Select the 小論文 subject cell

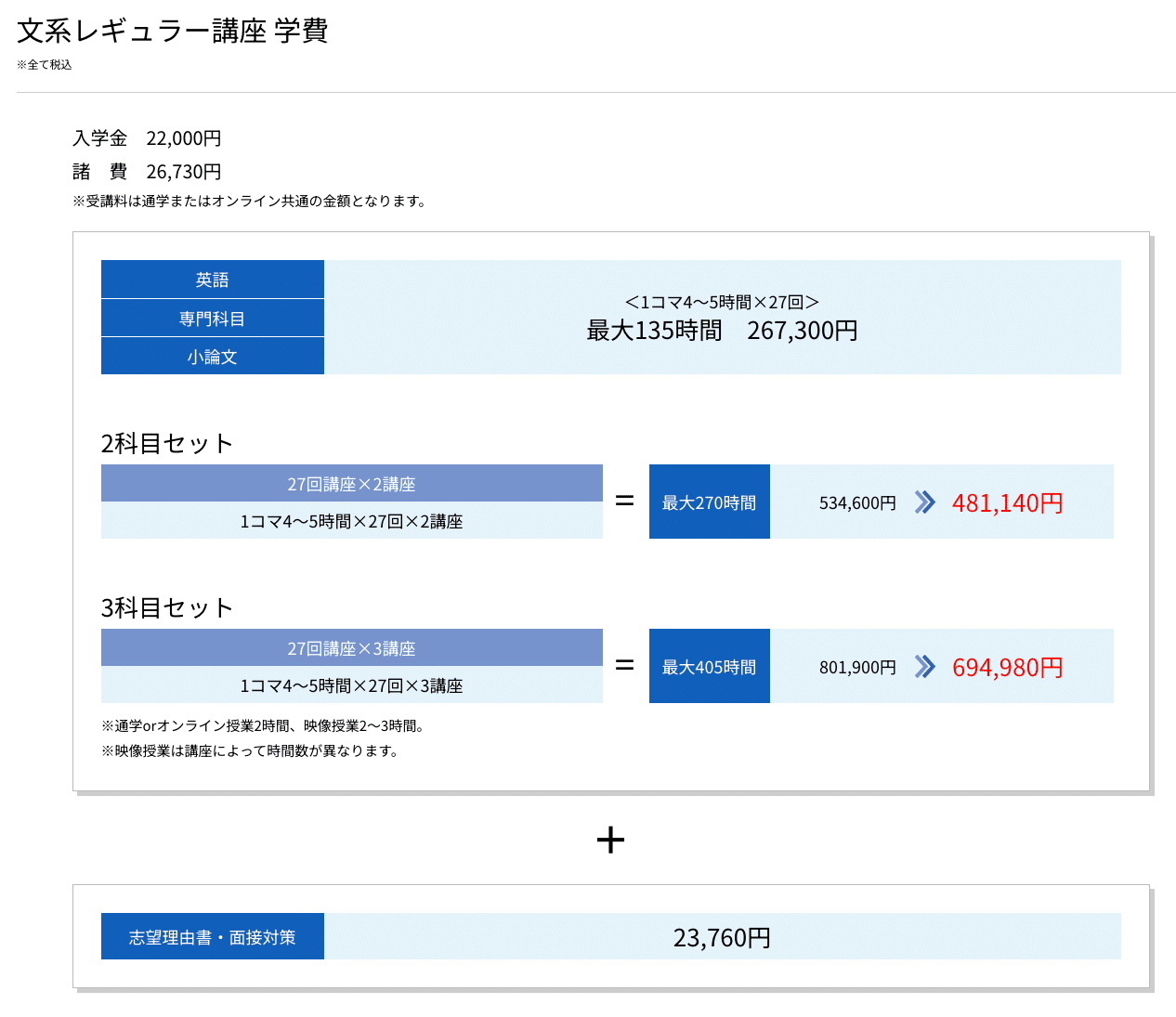tap(213, 357)
